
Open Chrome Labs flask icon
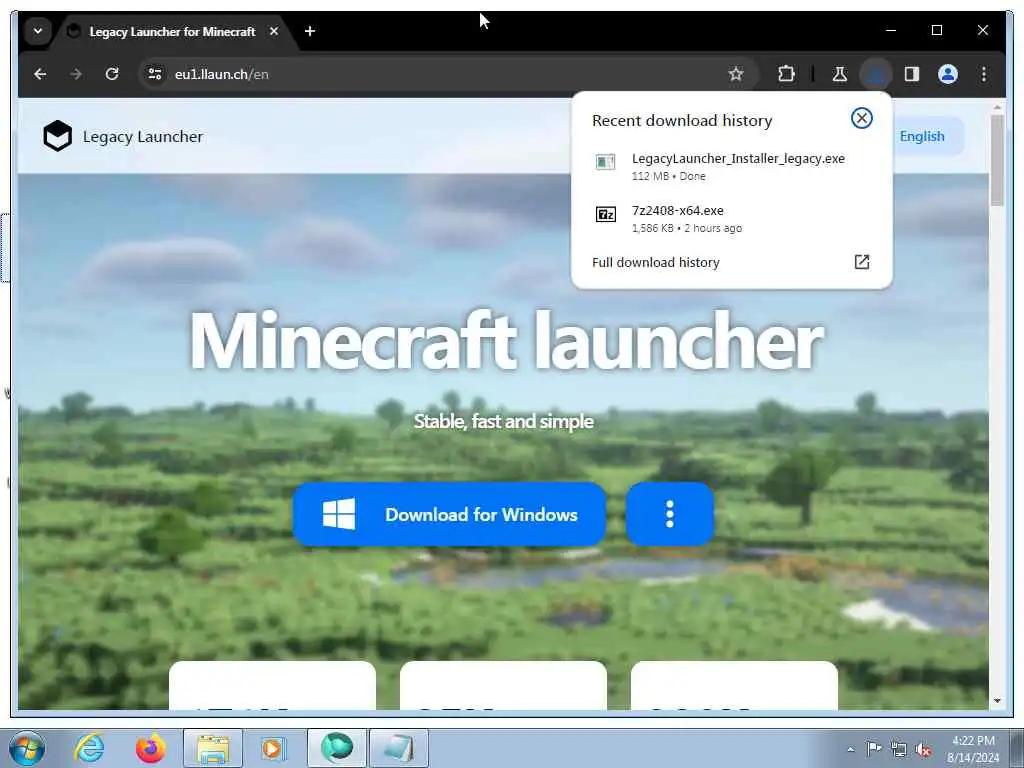840,74
